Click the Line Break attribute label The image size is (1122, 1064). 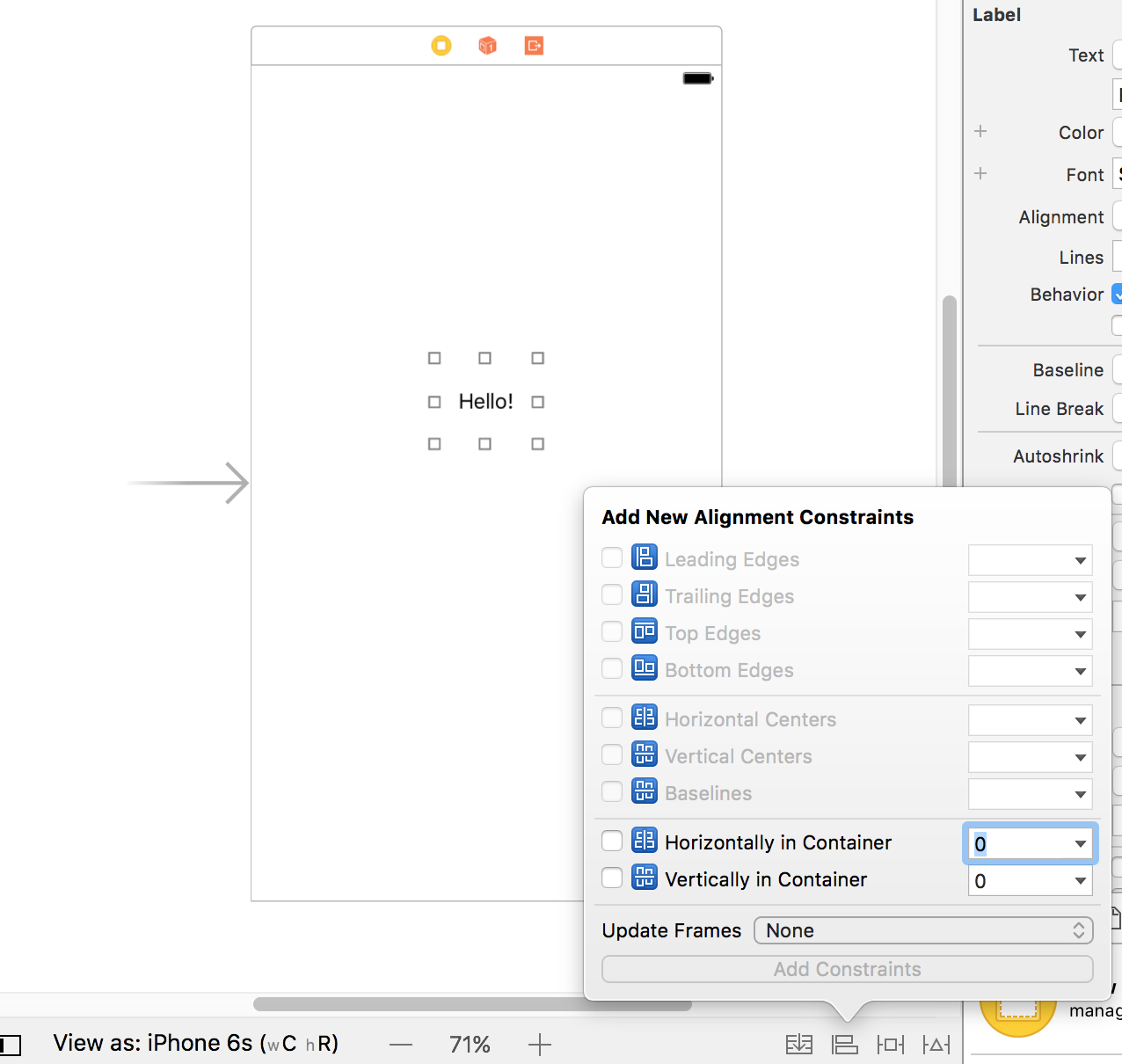(1059, 409)
